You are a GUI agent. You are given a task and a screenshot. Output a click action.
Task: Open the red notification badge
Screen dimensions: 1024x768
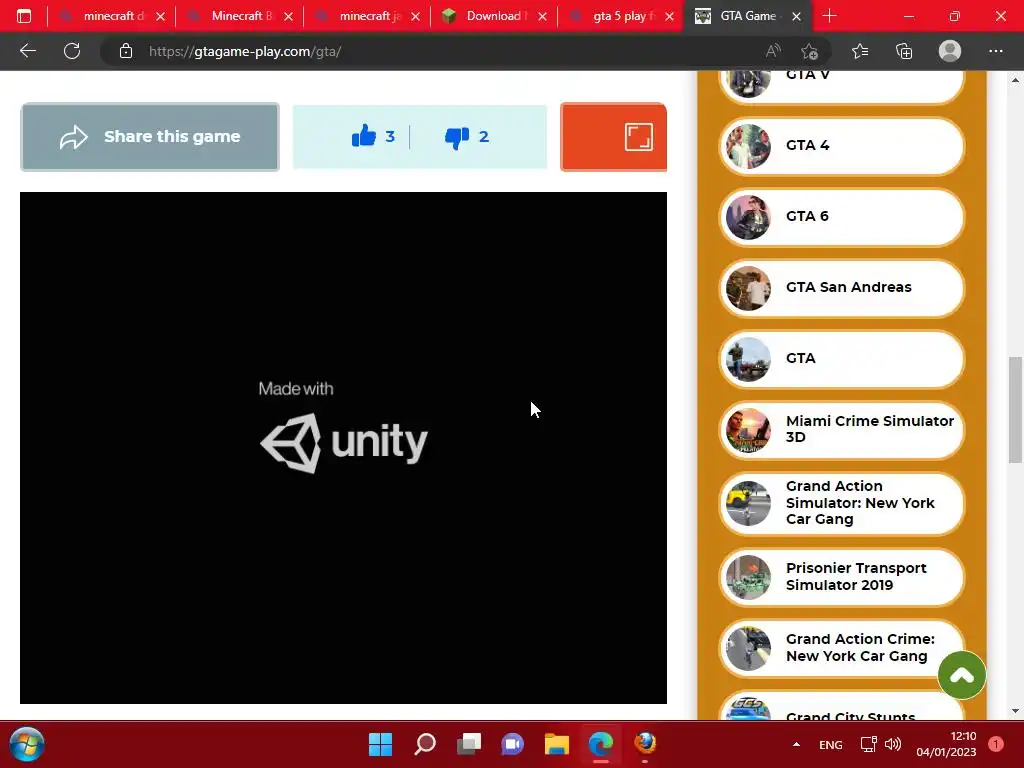click(996, 744)
